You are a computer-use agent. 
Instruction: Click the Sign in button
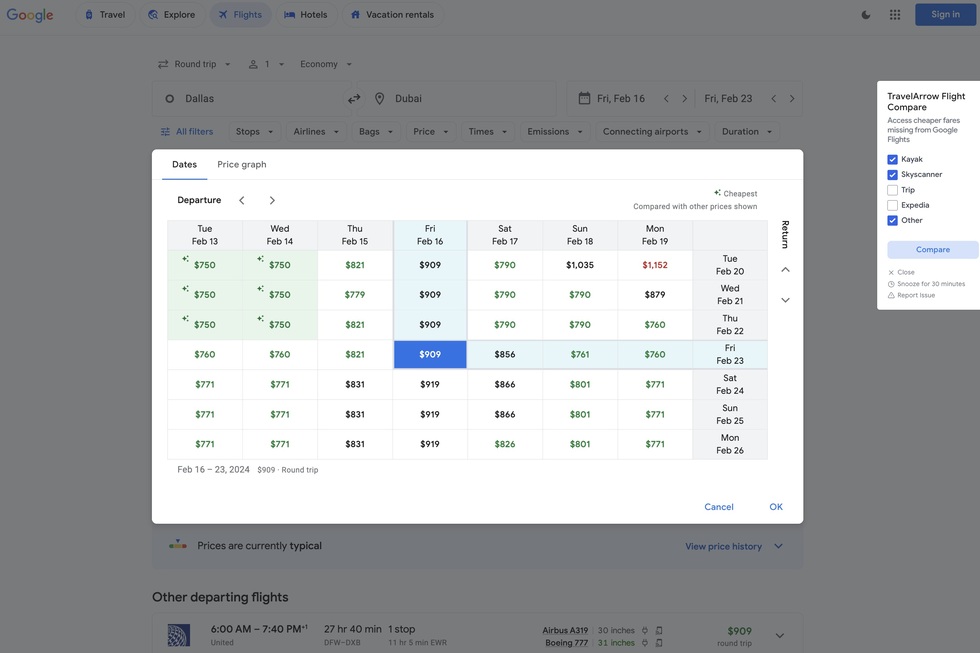click(x=945, y=14)
